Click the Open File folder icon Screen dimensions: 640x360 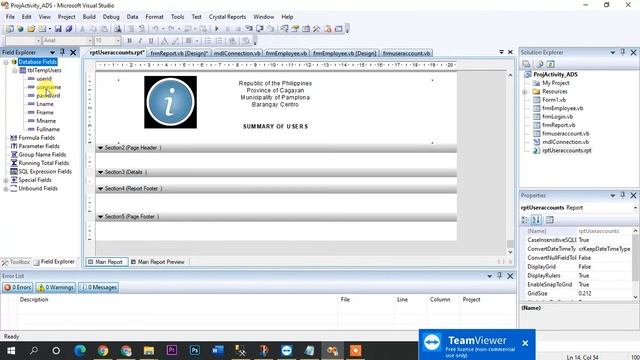31,29
